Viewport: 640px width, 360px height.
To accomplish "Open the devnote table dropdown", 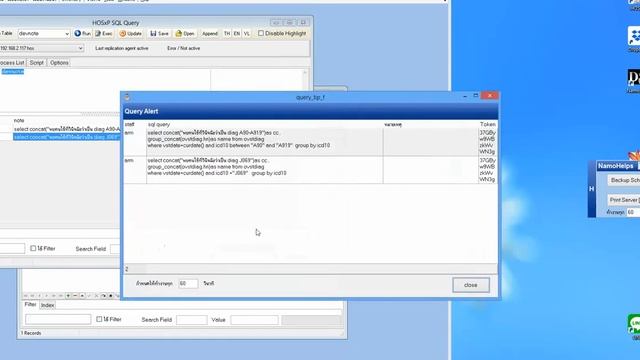I will click(67, 33).
